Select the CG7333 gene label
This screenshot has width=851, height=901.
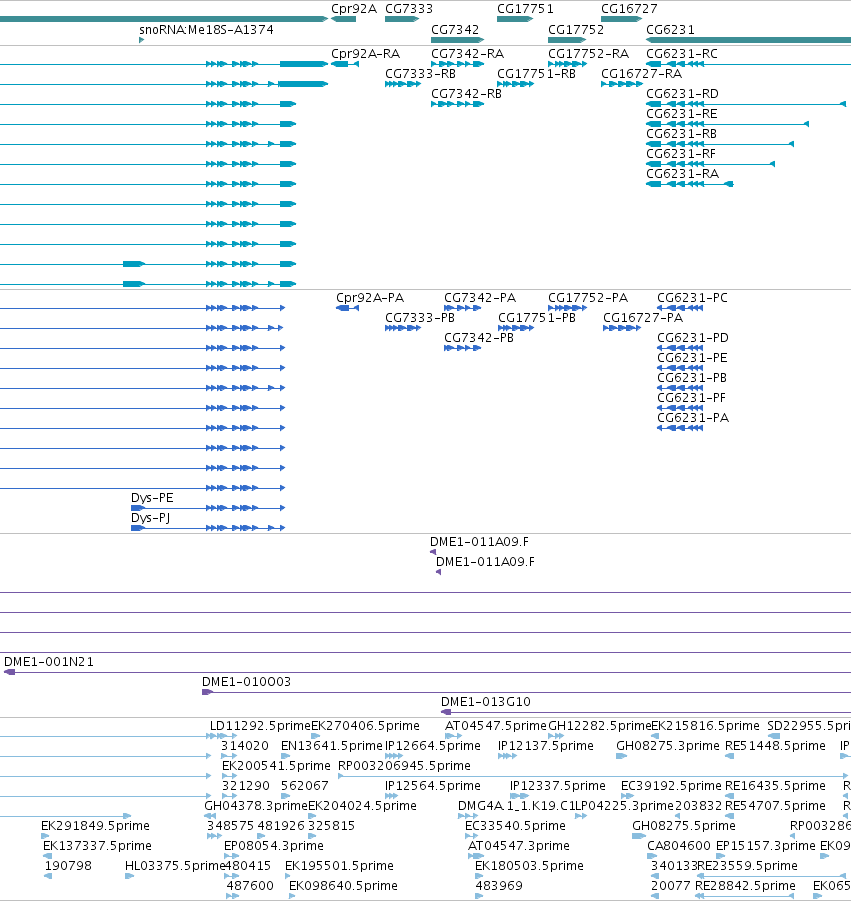coord(409,9)
